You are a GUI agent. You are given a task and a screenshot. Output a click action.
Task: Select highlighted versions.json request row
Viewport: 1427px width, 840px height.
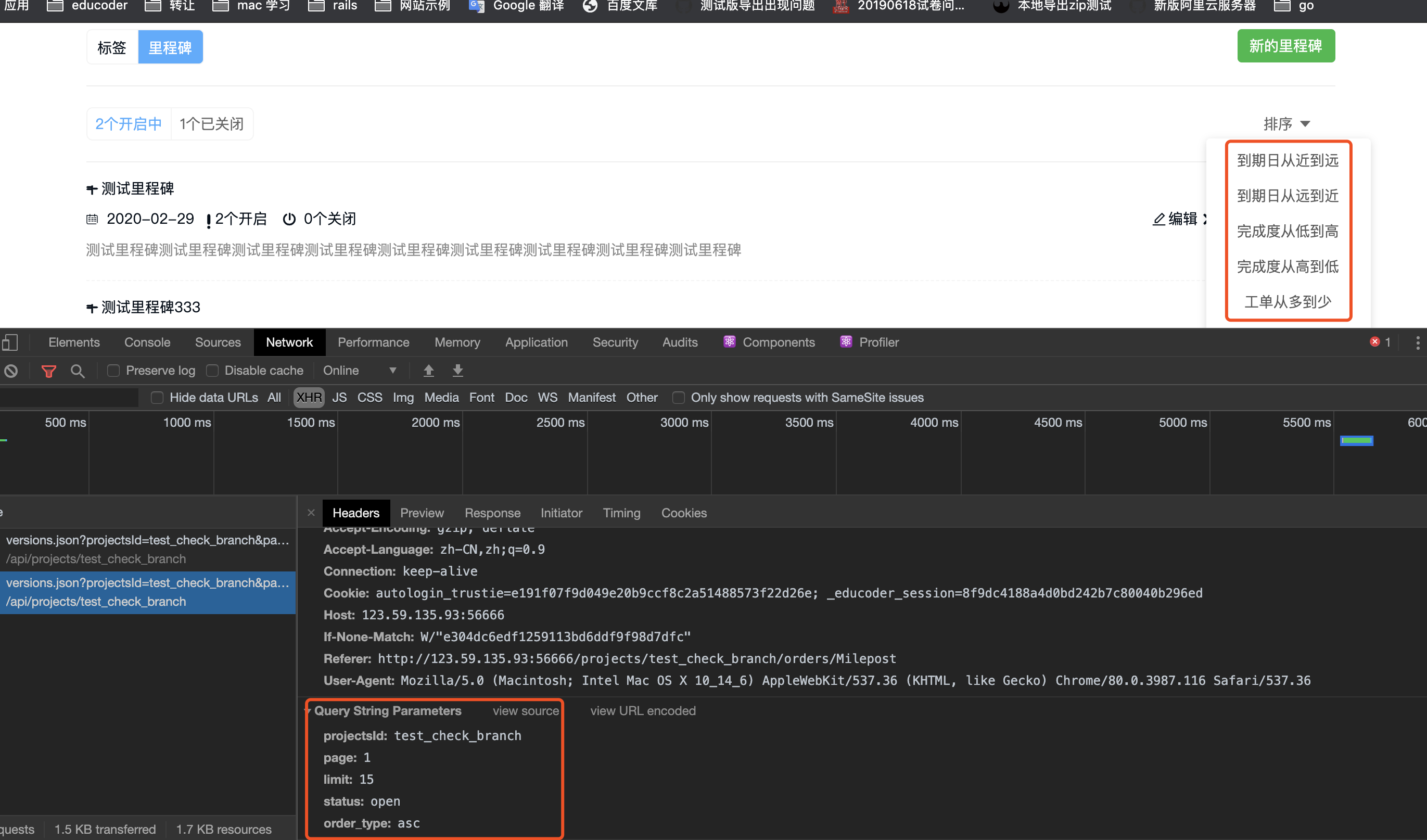click(x=148, y=592)
